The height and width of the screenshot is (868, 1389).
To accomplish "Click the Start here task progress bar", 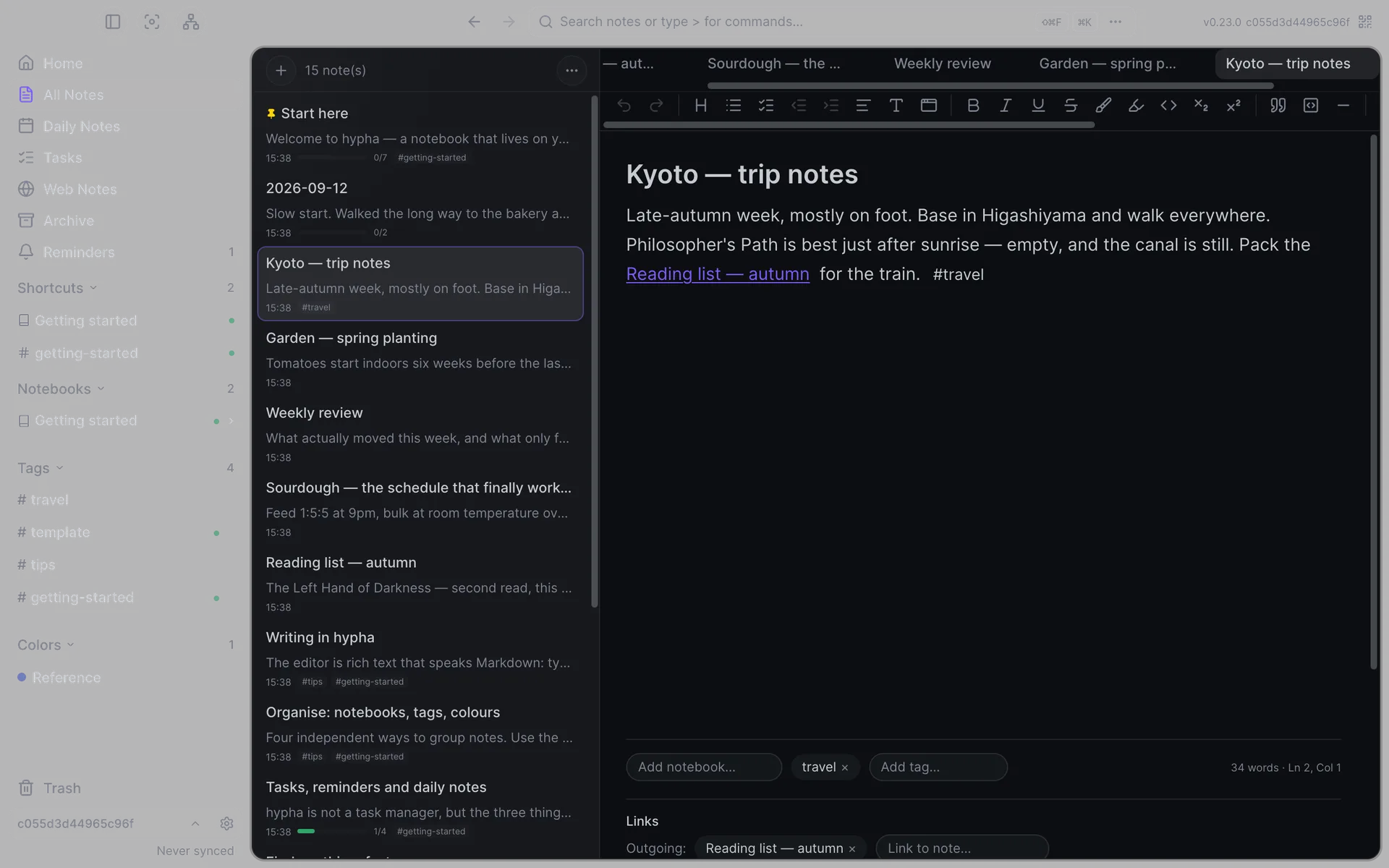I will tap(332, 158).
